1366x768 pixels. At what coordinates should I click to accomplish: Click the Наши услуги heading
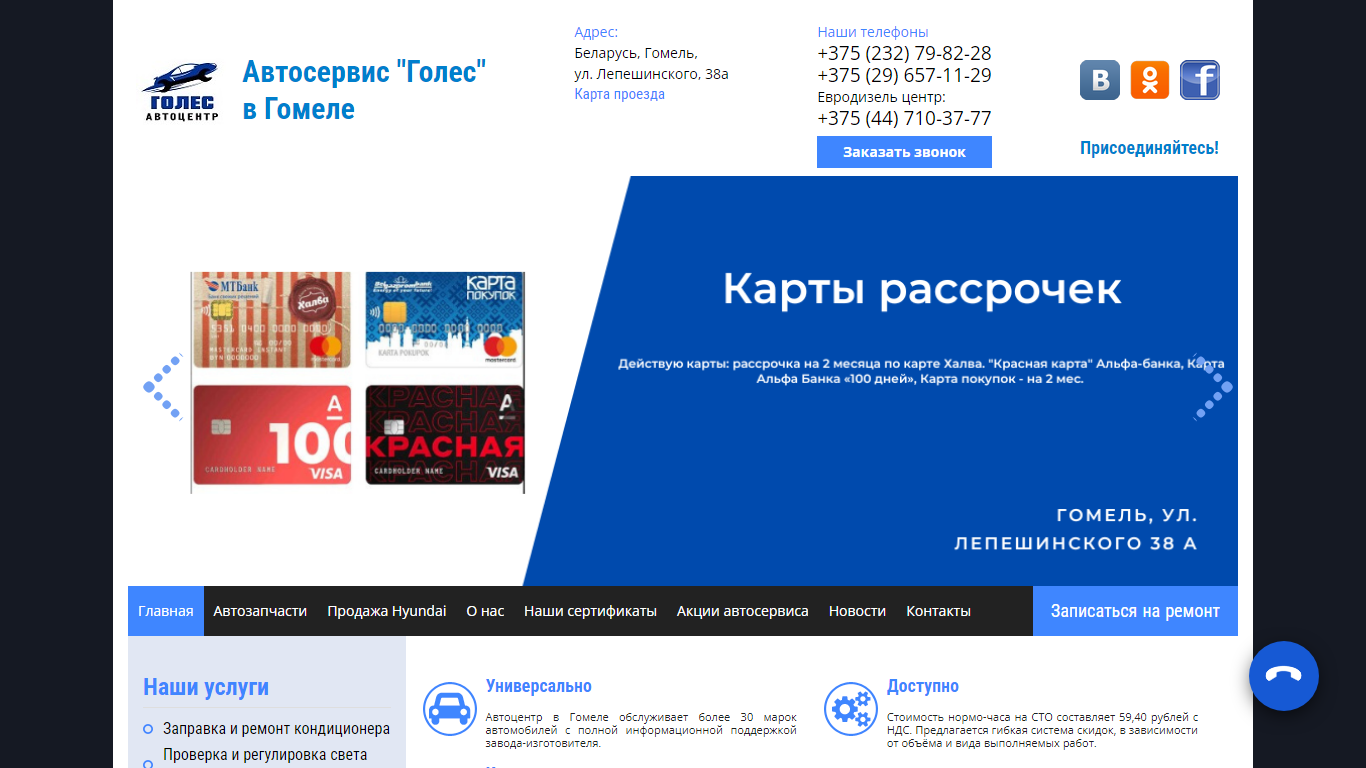point(206,687)
